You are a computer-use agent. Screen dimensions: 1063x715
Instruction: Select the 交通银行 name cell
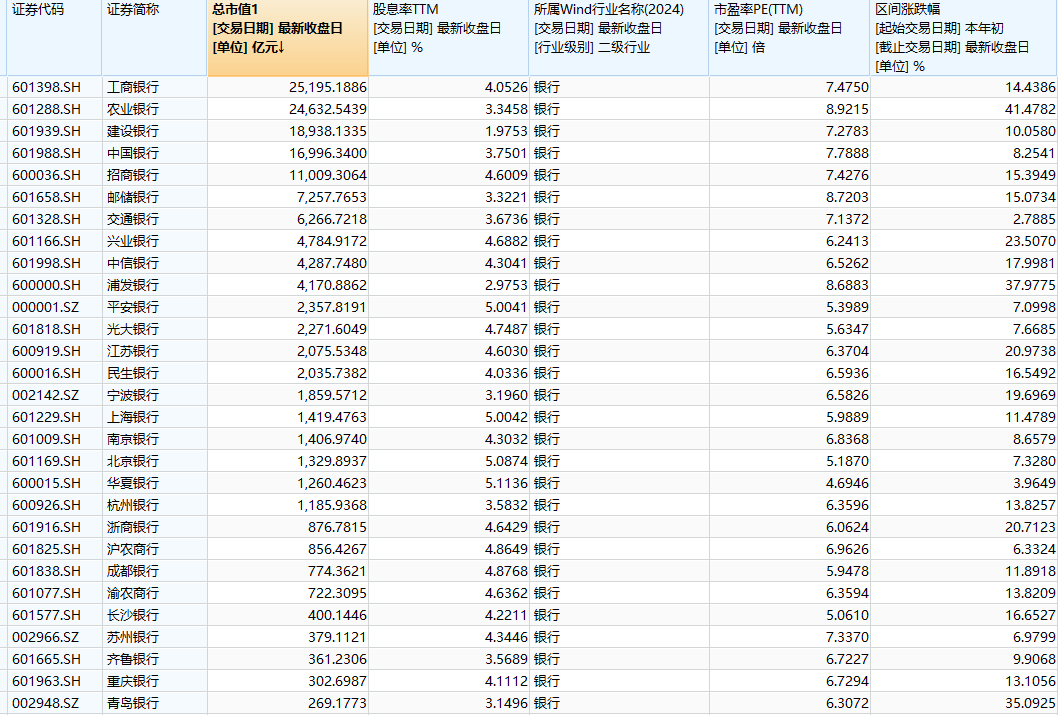point(133,220)
